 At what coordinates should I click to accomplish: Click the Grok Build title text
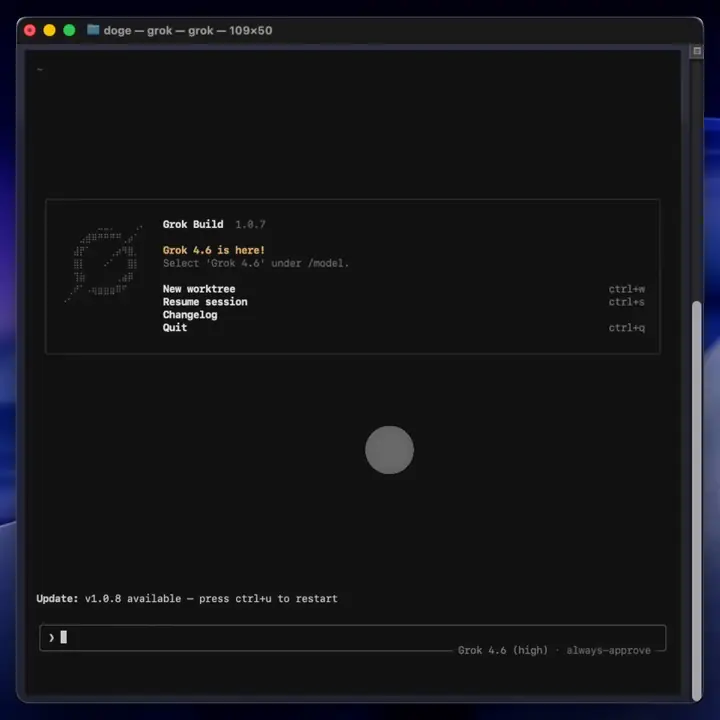pyautogui.click(x=193, y=224)
